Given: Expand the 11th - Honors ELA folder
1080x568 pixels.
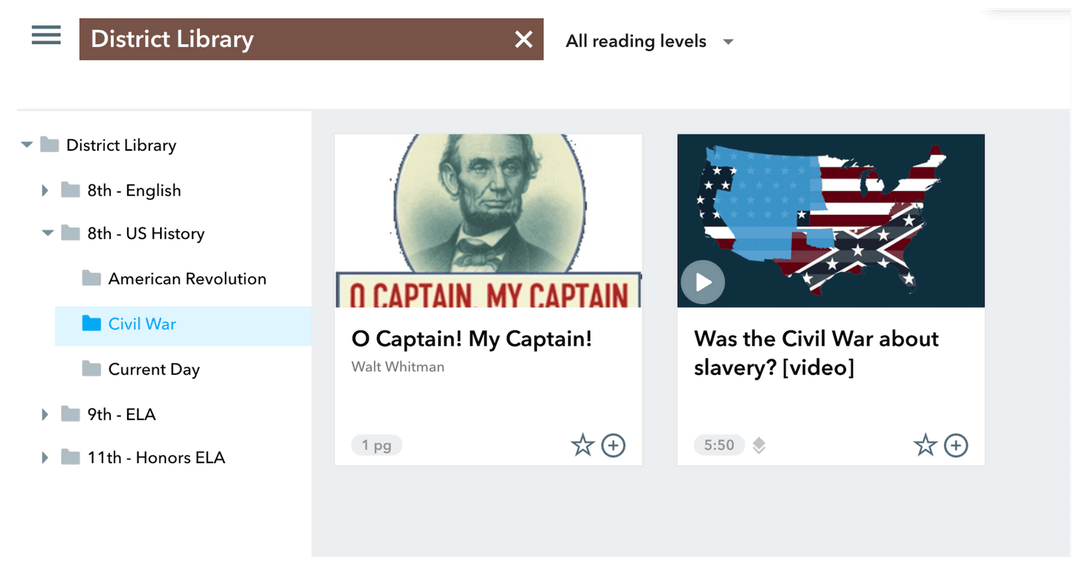Looking at the screenshot, I should tap(44, 458).
